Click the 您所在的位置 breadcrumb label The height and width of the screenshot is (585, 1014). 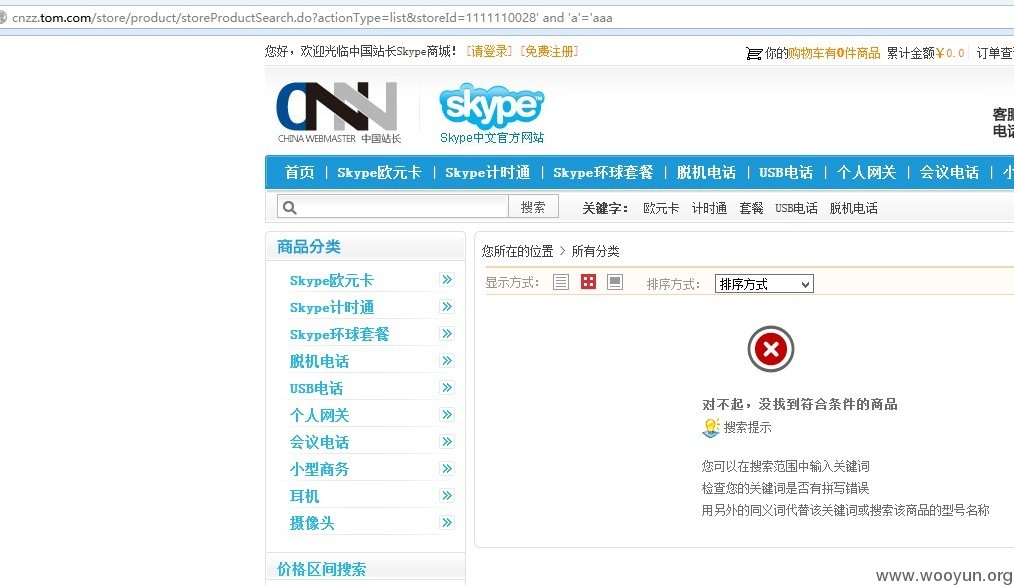[517, 251]
